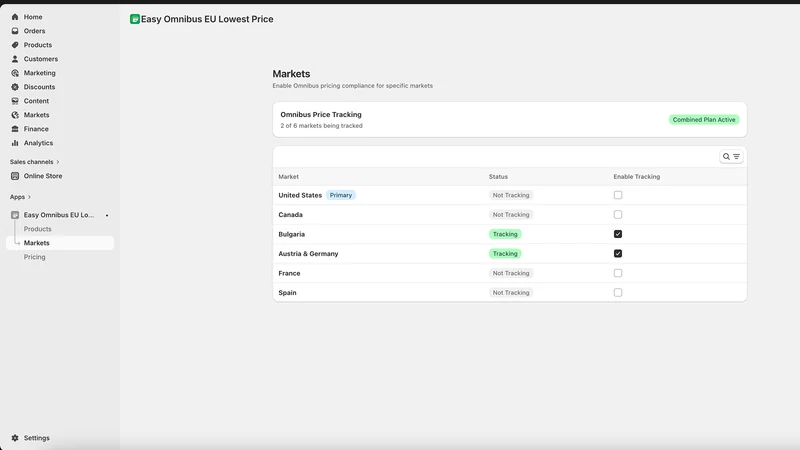The height and width of the screenshot is (450, 800).
Task: Enable tracking for Spain
Action: (618, 292)
